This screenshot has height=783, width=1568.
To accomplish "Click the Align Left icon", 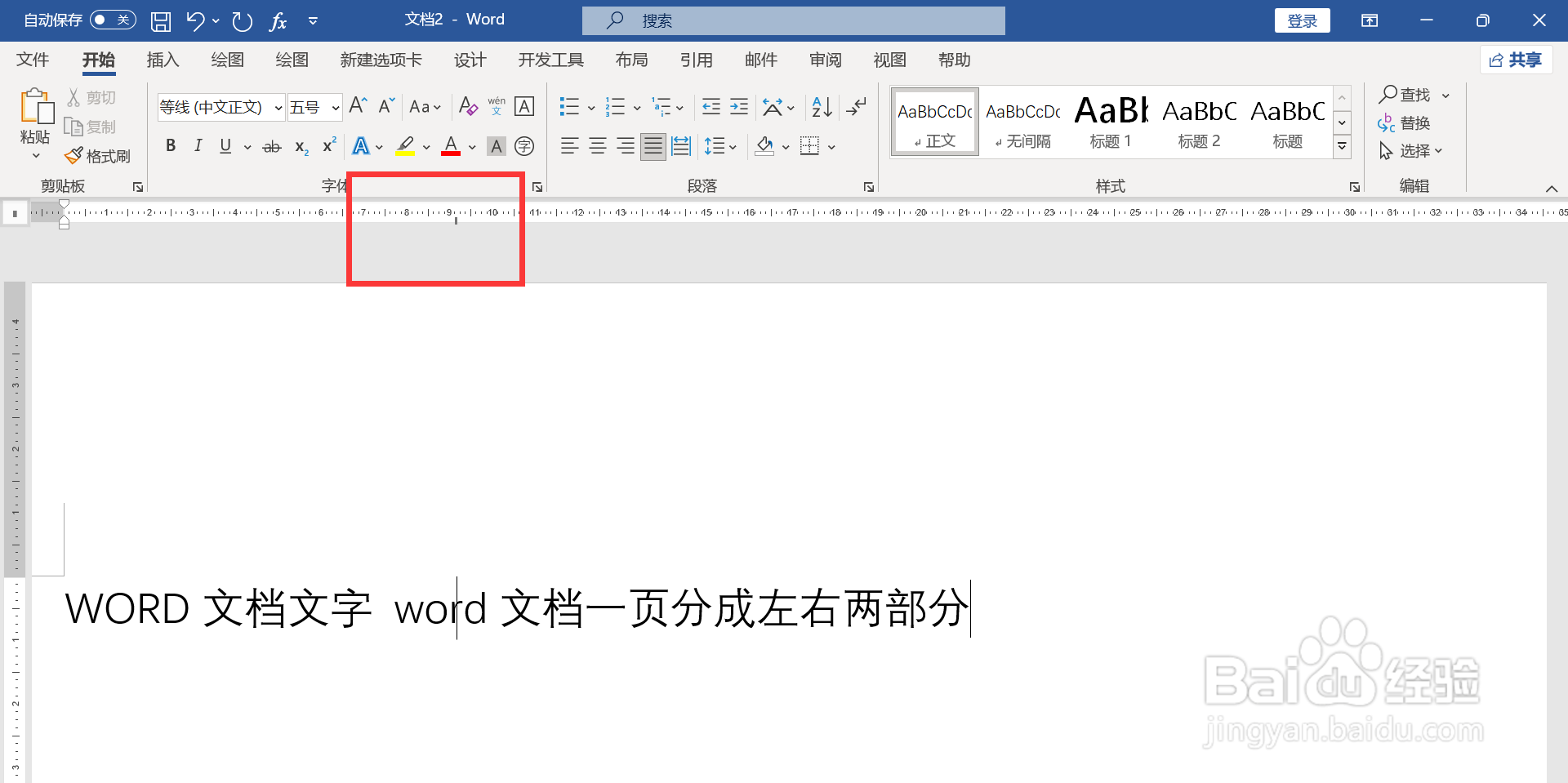I will (570, 146).
